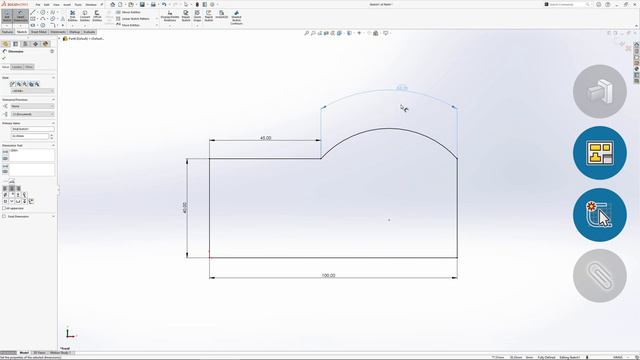This screenshot has height=360, width=640.
Task: Open Display/Delete Relations tool
Action: pyautogui.click(x=170, y=16)
